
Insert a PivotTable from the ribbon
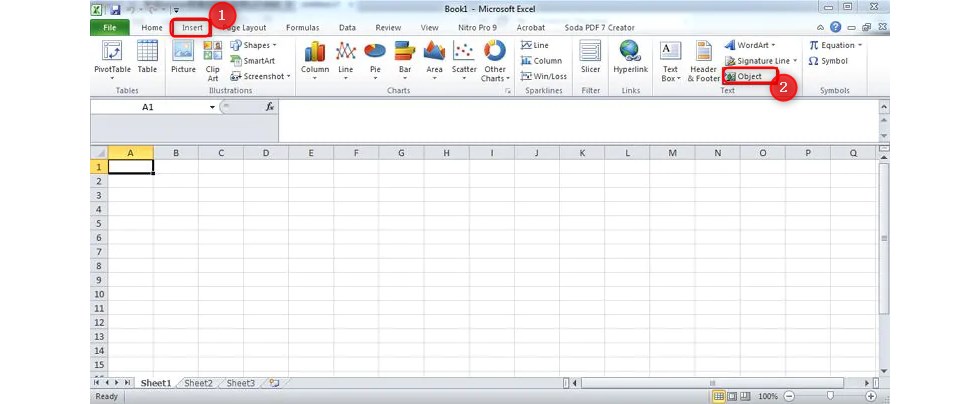[112, 60]
